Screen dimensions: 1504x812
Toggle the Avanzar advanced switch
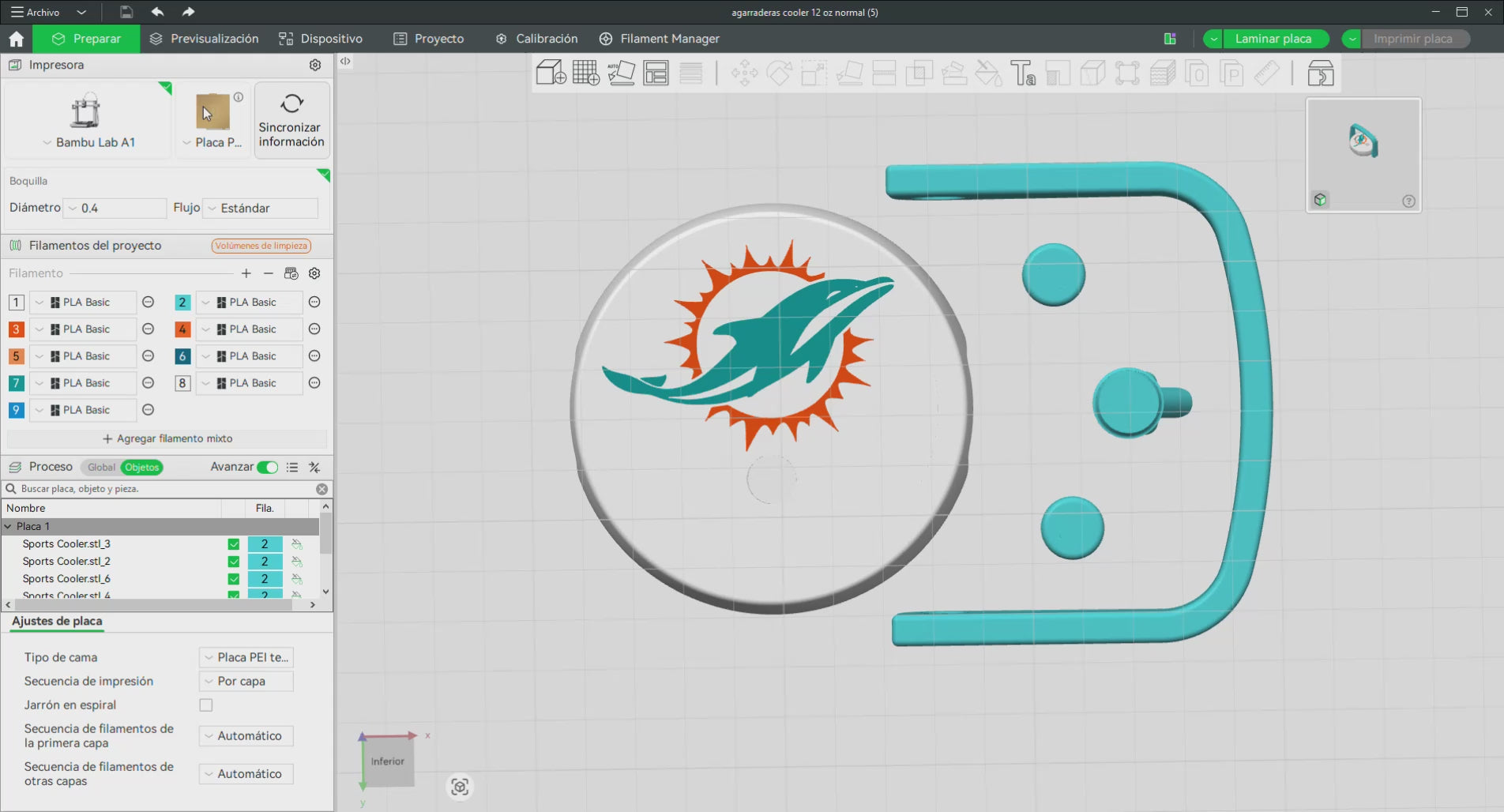tap(268, 468)
